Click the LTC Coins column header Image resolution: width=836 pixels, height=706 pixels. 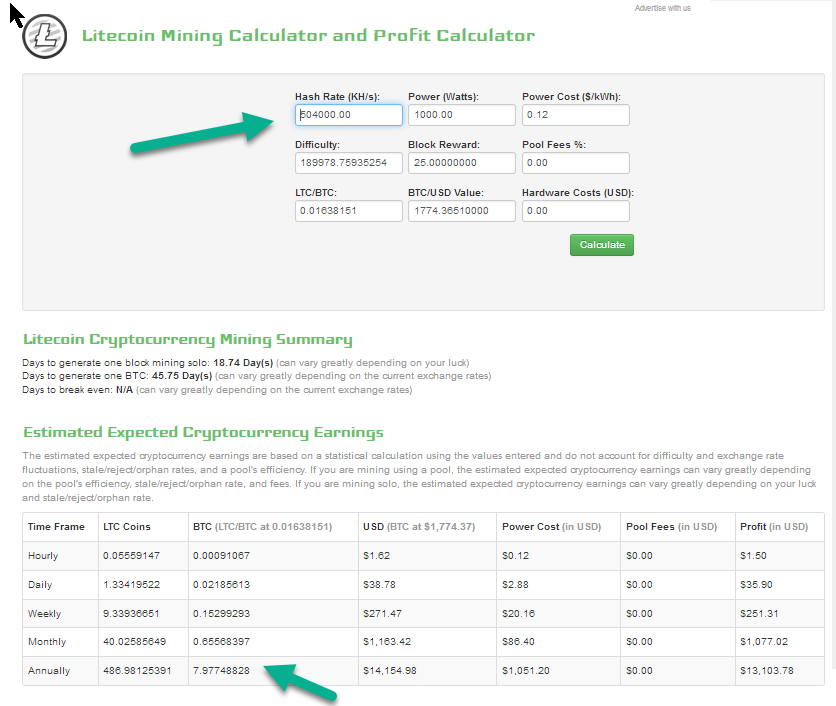pyautogui.click(x=127, y=527)
